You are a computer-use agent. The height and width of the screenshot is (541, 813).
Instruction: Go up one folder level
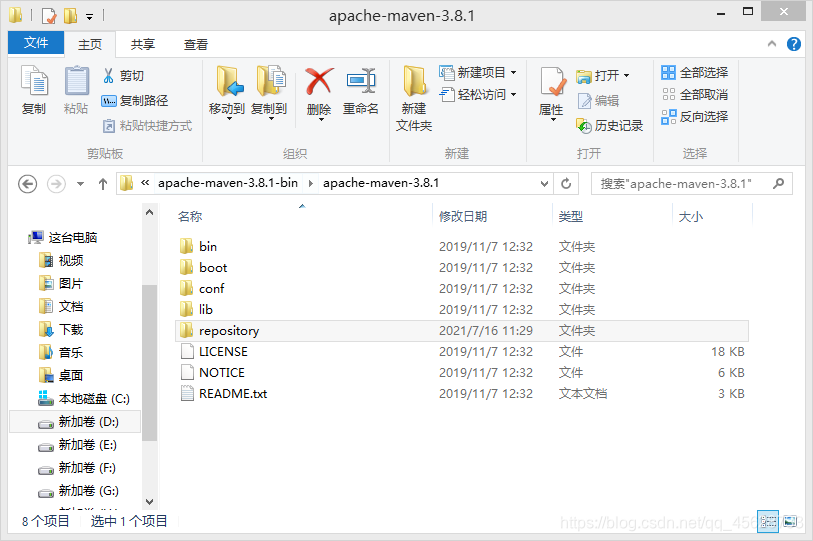coord(103,184)
